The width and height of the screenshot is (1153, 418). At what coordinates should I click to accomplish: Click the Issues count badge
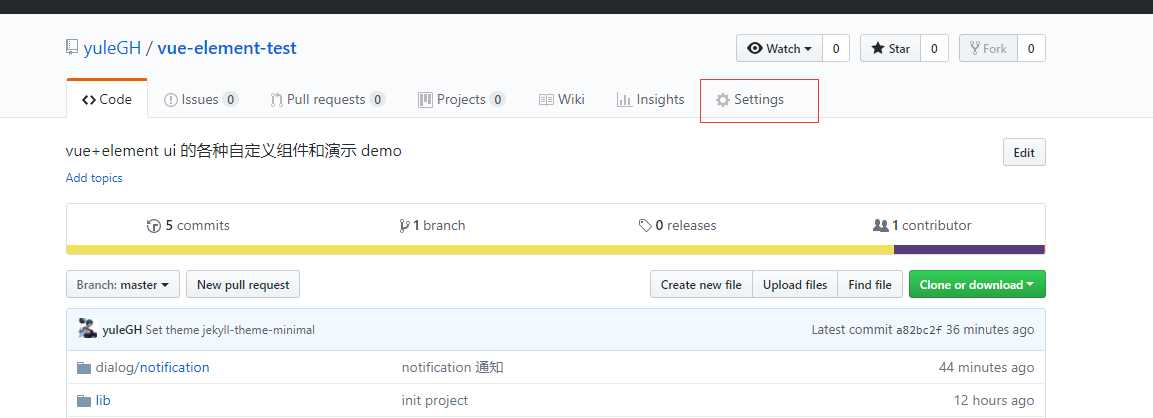point(231,99)
